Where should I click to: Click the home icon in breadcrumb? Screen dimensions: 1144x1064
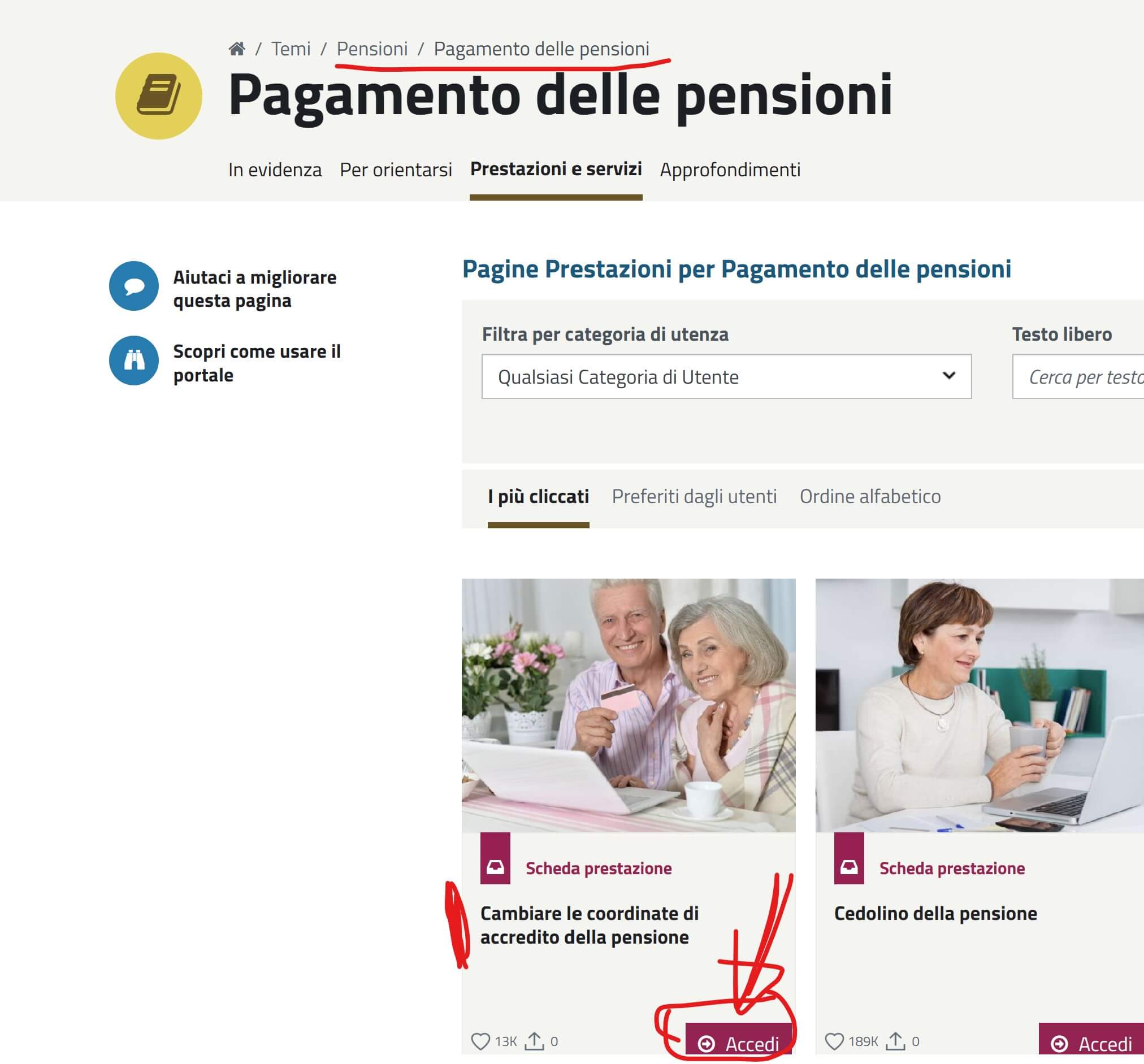[x=236, y=49]
